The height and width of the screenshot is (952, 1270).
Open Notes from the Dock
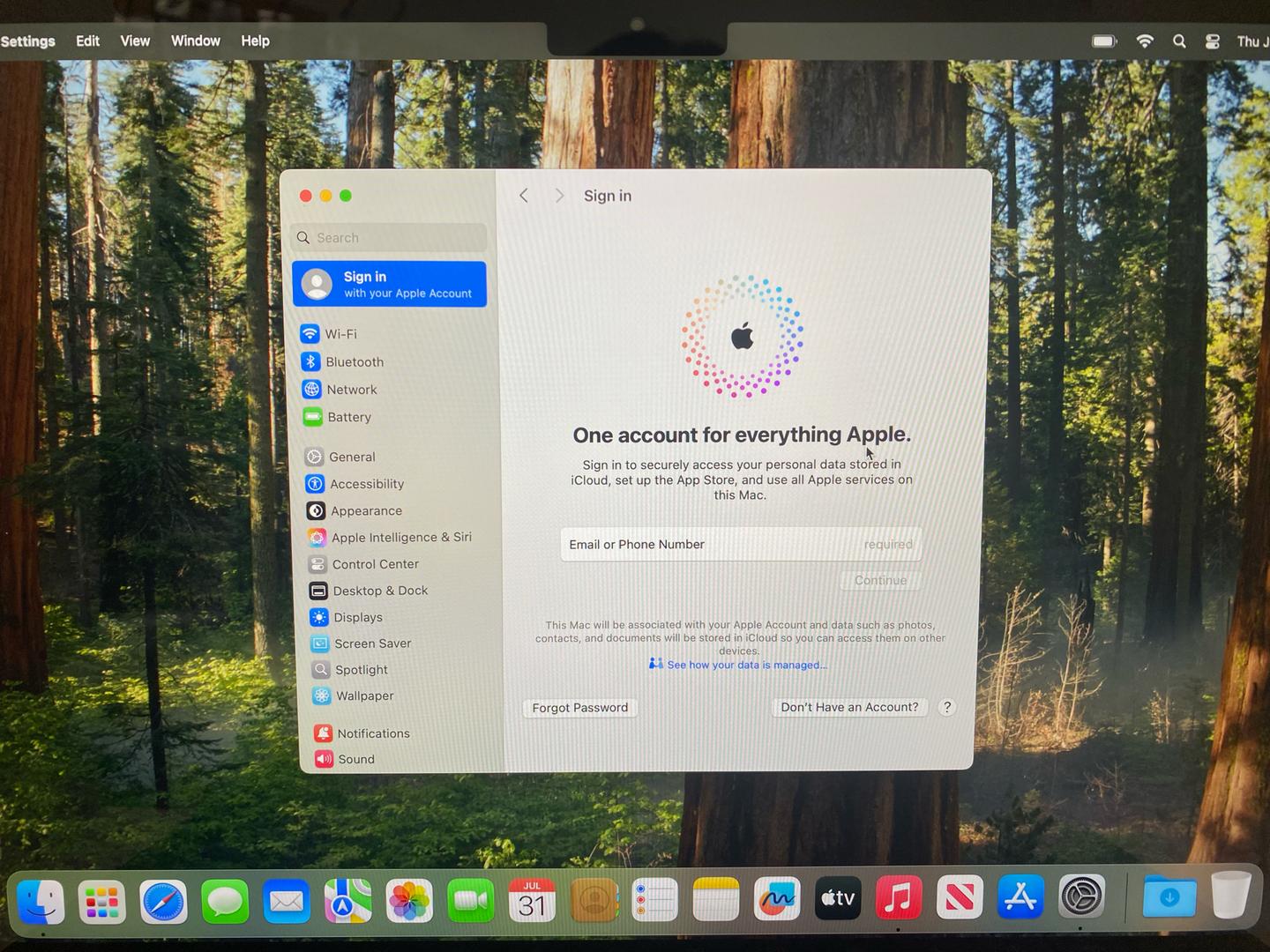716,900
